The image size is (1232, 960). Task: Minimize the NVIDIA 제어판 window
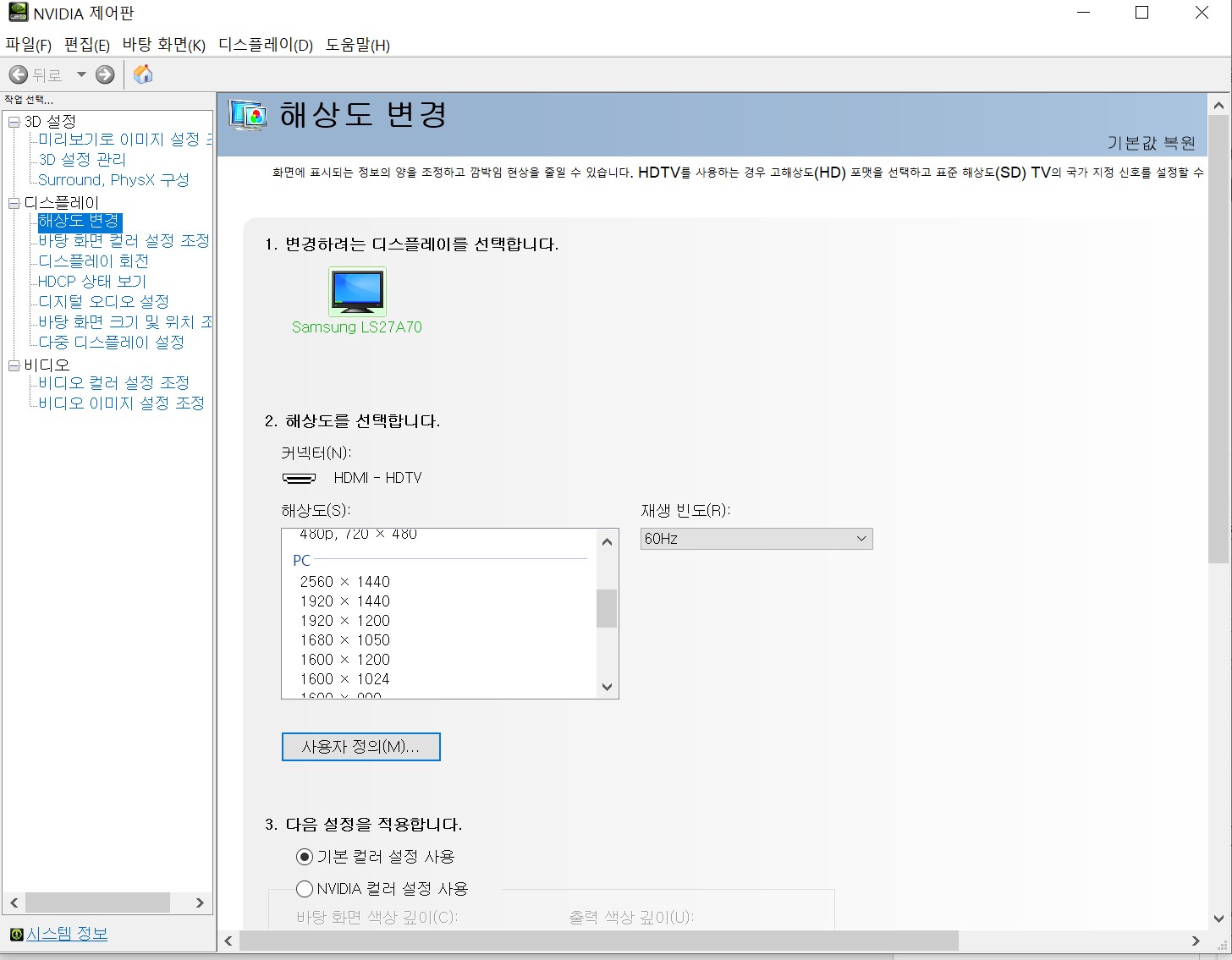pos(1084,13)
